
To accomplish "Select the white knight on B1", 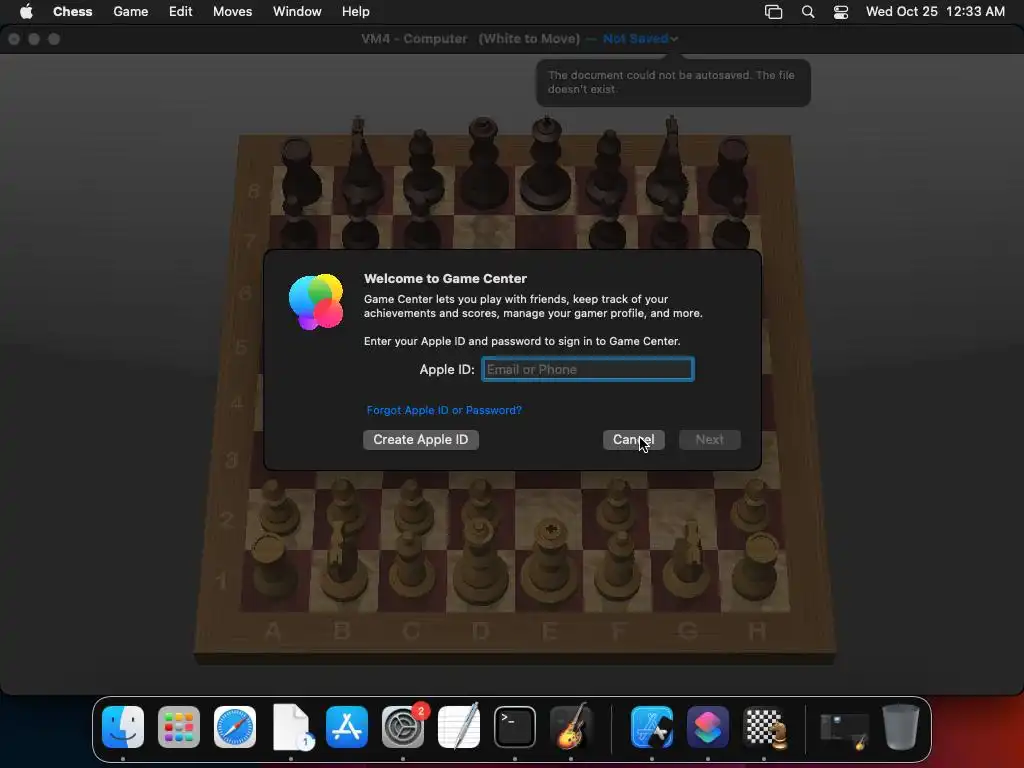I will click(x=342, y=562).
